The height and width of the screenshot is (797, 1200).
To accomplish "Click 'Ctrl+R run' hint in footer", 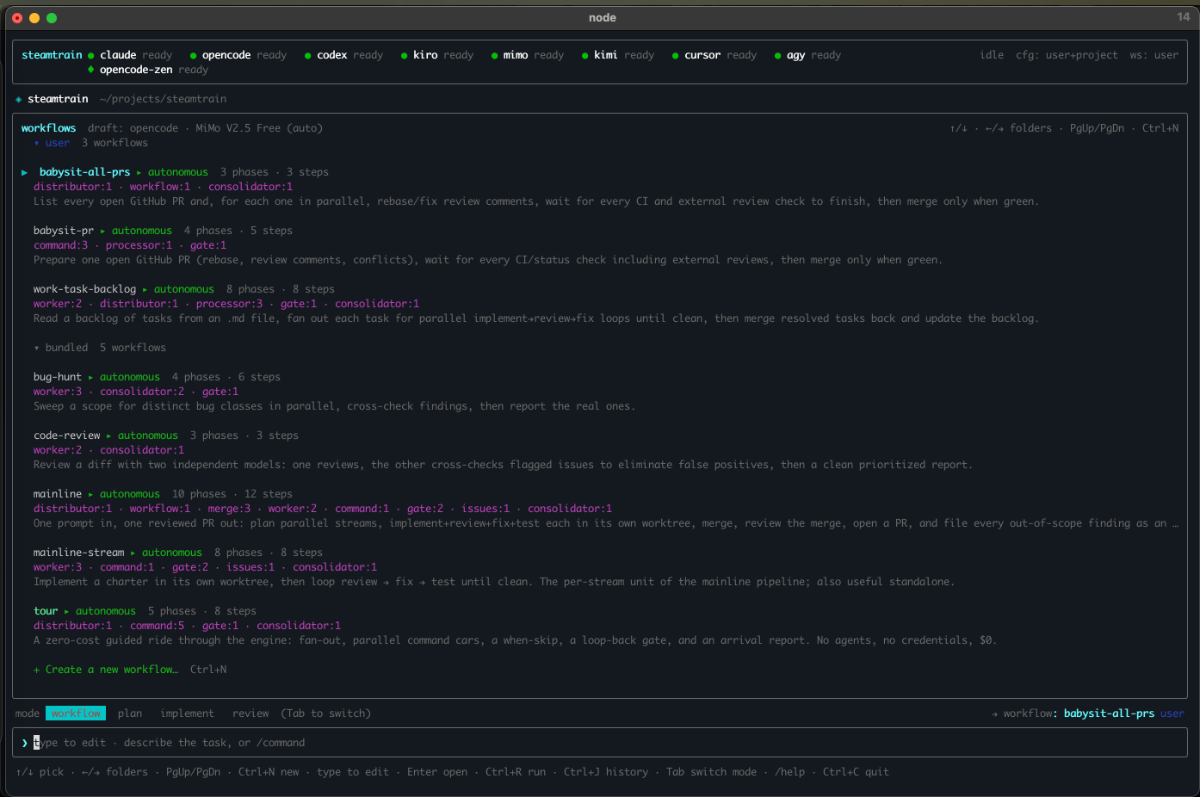I will [518, 772].
